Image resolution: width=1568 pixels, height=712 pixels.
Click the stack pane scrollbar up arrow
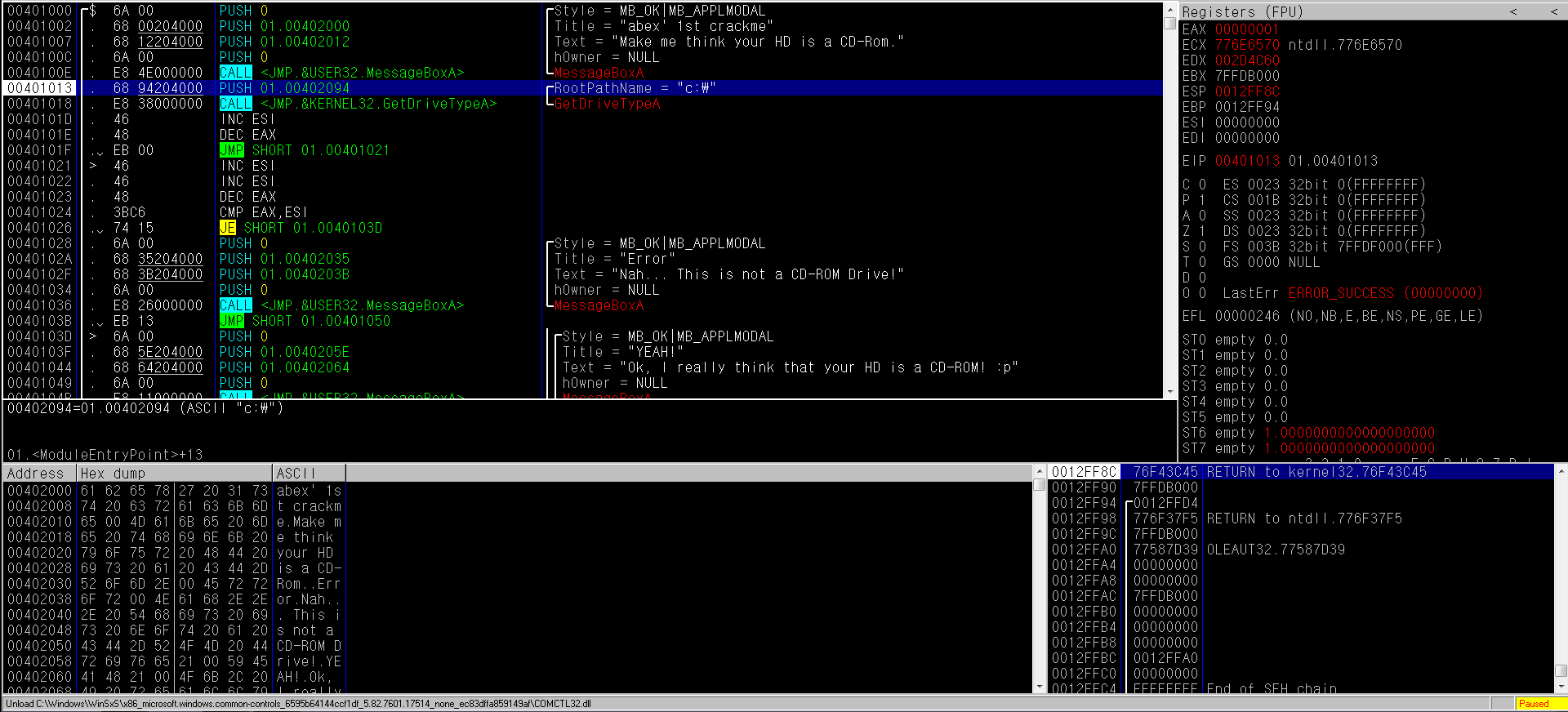(1561, 472)
